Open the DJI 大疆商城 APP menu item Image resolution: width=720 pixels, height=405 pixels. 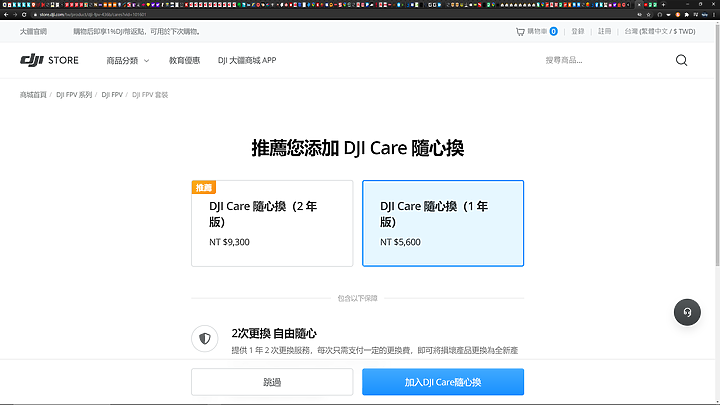[247, 61]
